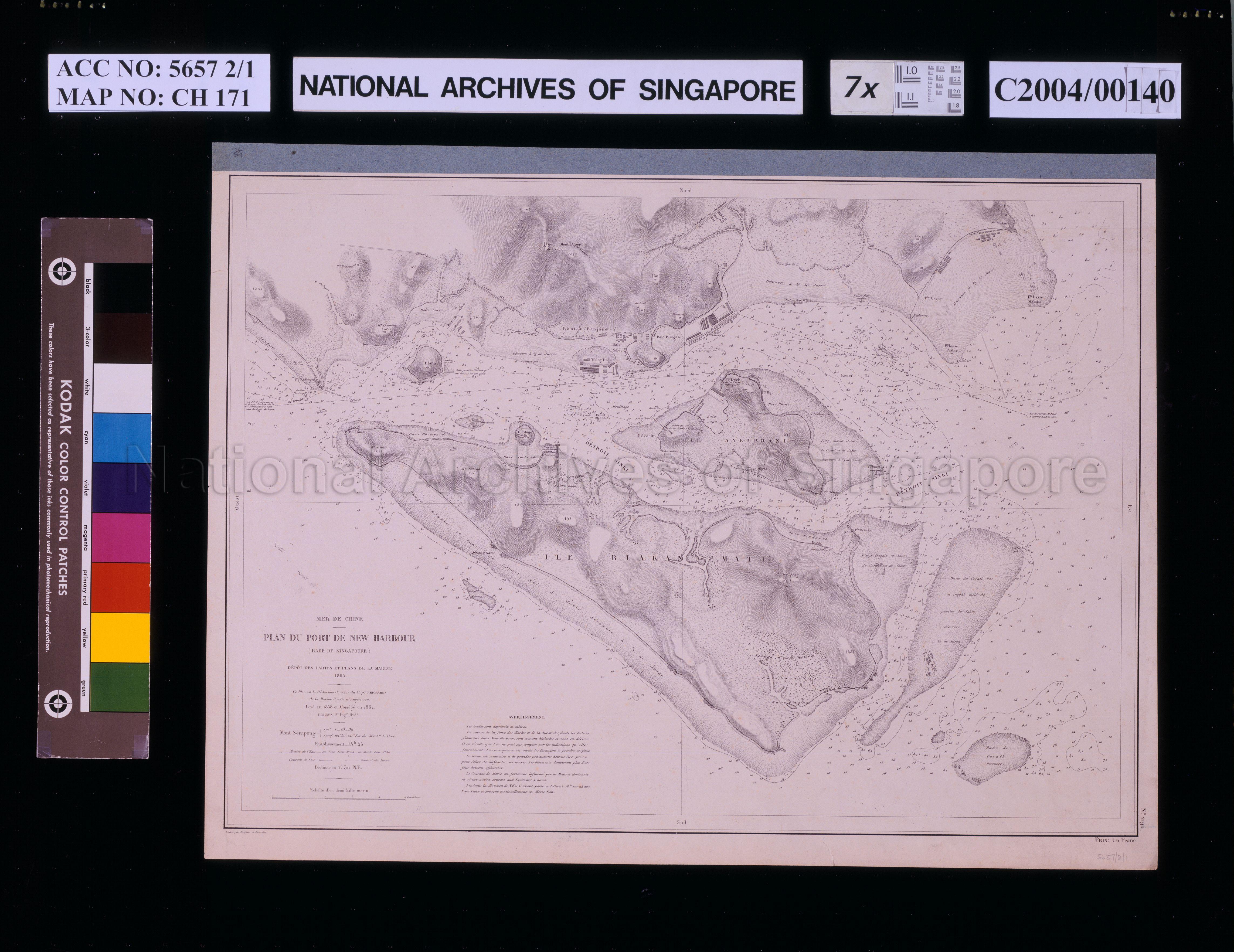Image resolution: width=1234 pixels, height=952 pixels.
Task: Click the compass label Nord on the map
Action: pyautogui.click(x=685, y=191)
